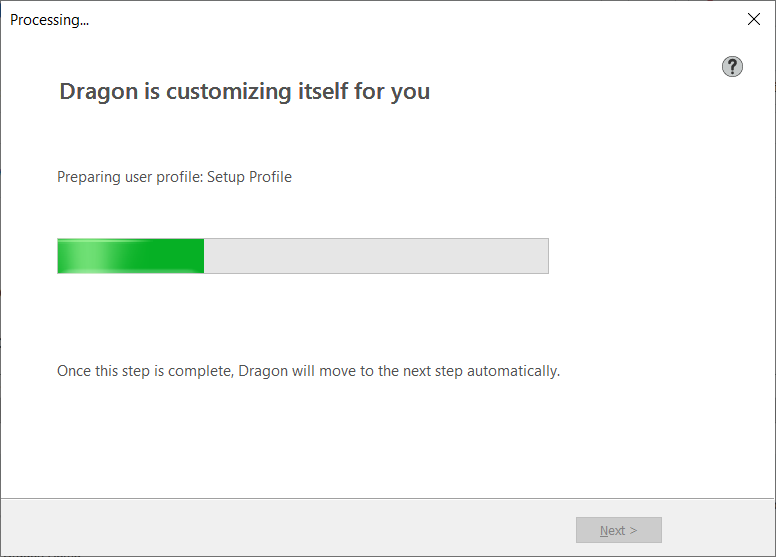Open help via the question mark icon

[732, 66]
